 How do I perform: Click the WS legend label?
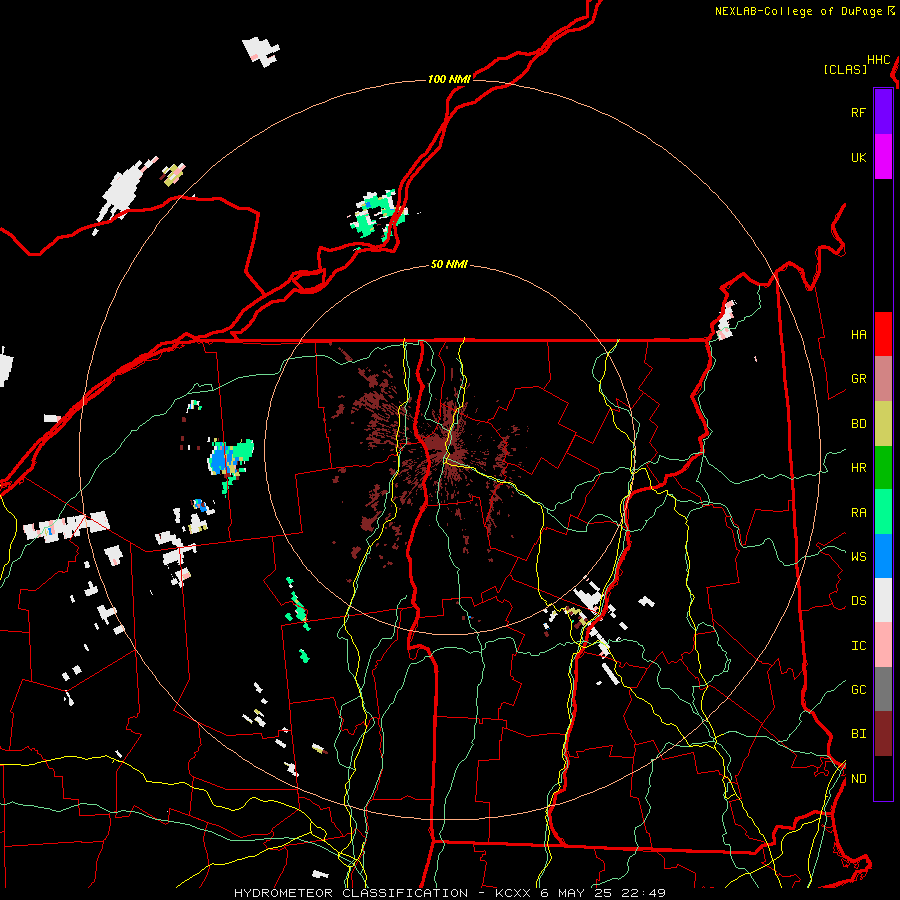click(858, 556)
